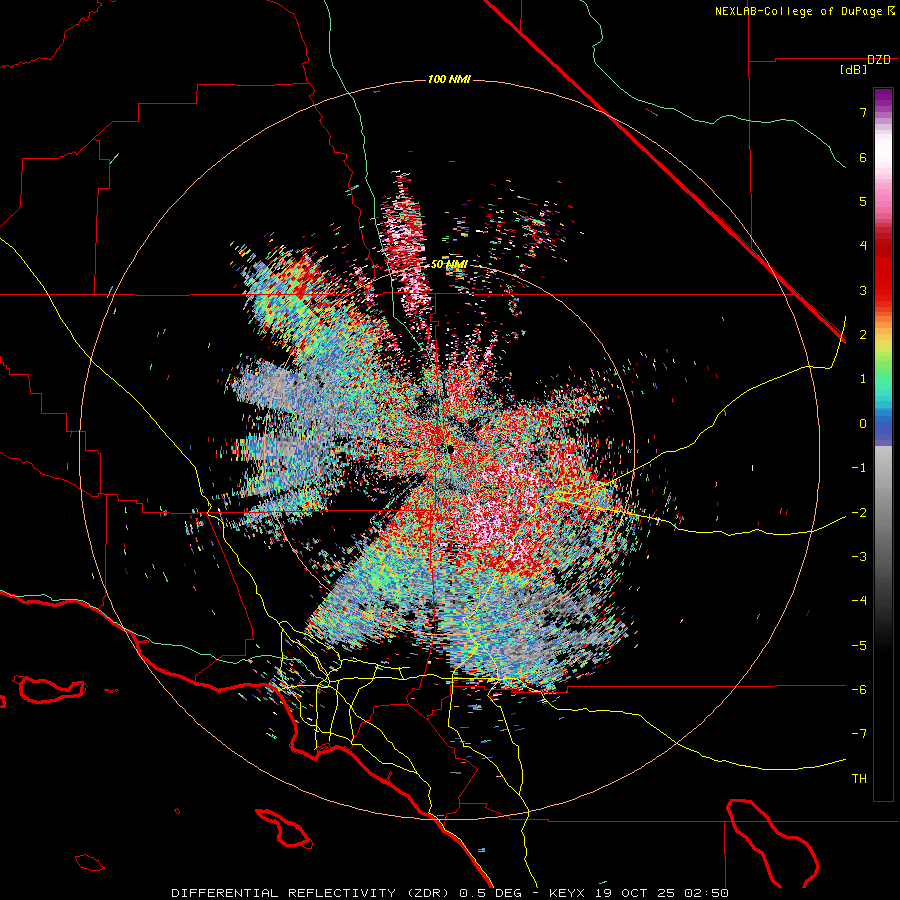Click the [dB] unit label
The width and height of the screenshot is (900, 900).
coord(854,70)
